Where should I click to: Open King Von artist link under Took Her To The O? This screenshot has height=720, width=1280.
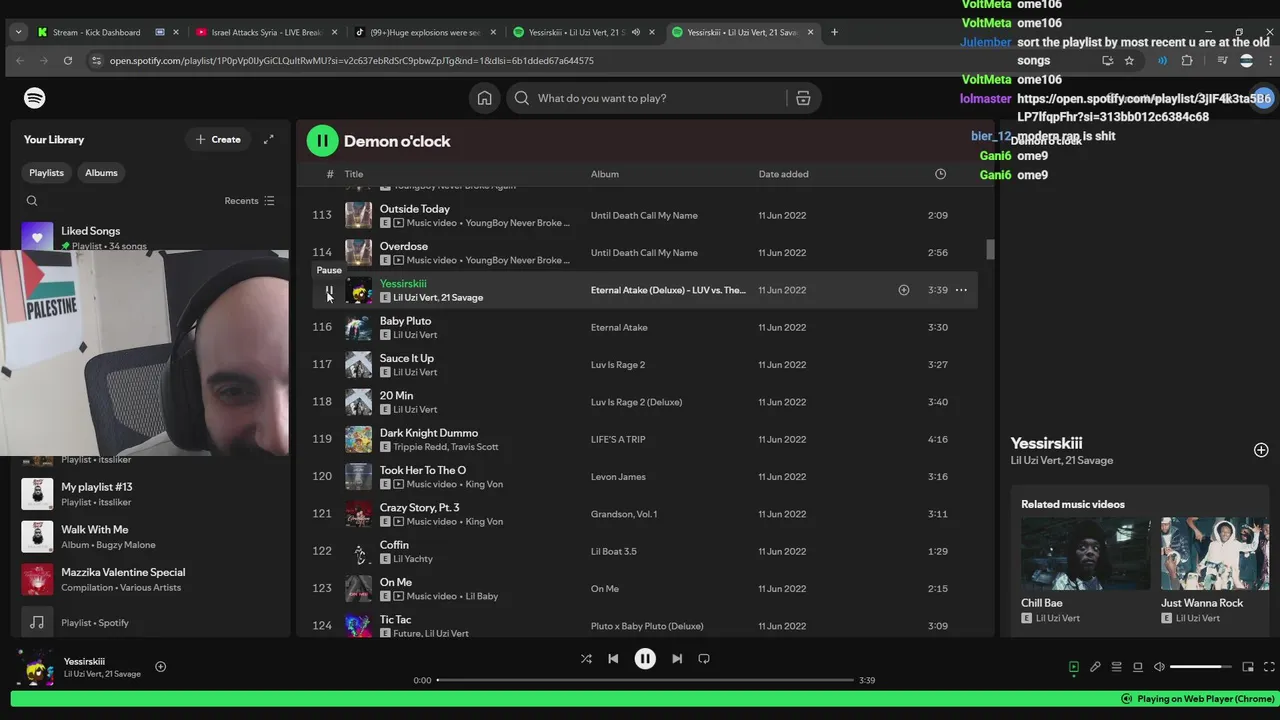(x=484, y=484)
